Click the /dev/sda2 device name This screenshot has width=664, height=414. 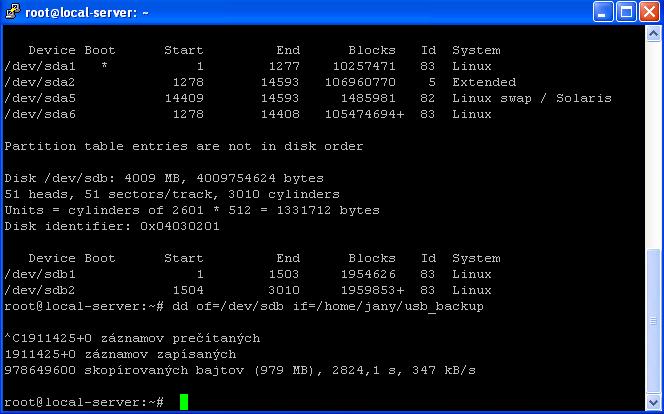point(40,82)
